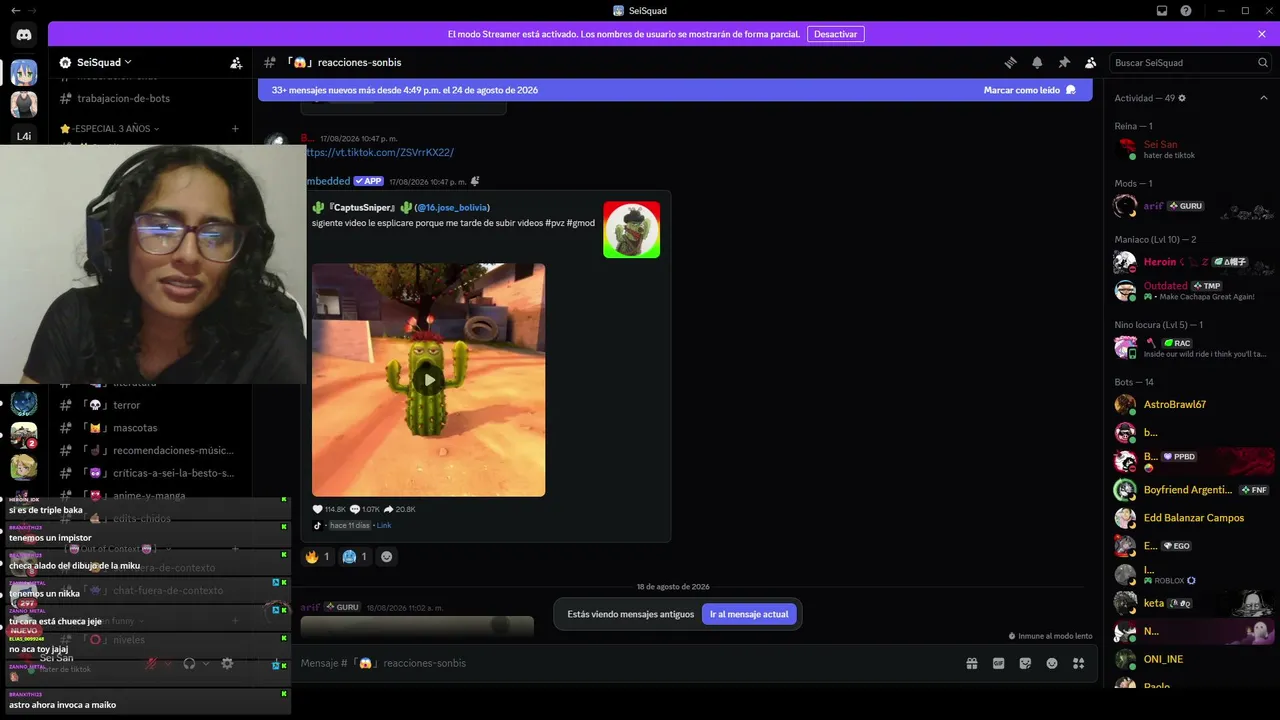Open the Actividad settings gear icon
The image size is (1280, 720).
(1182, 98)
